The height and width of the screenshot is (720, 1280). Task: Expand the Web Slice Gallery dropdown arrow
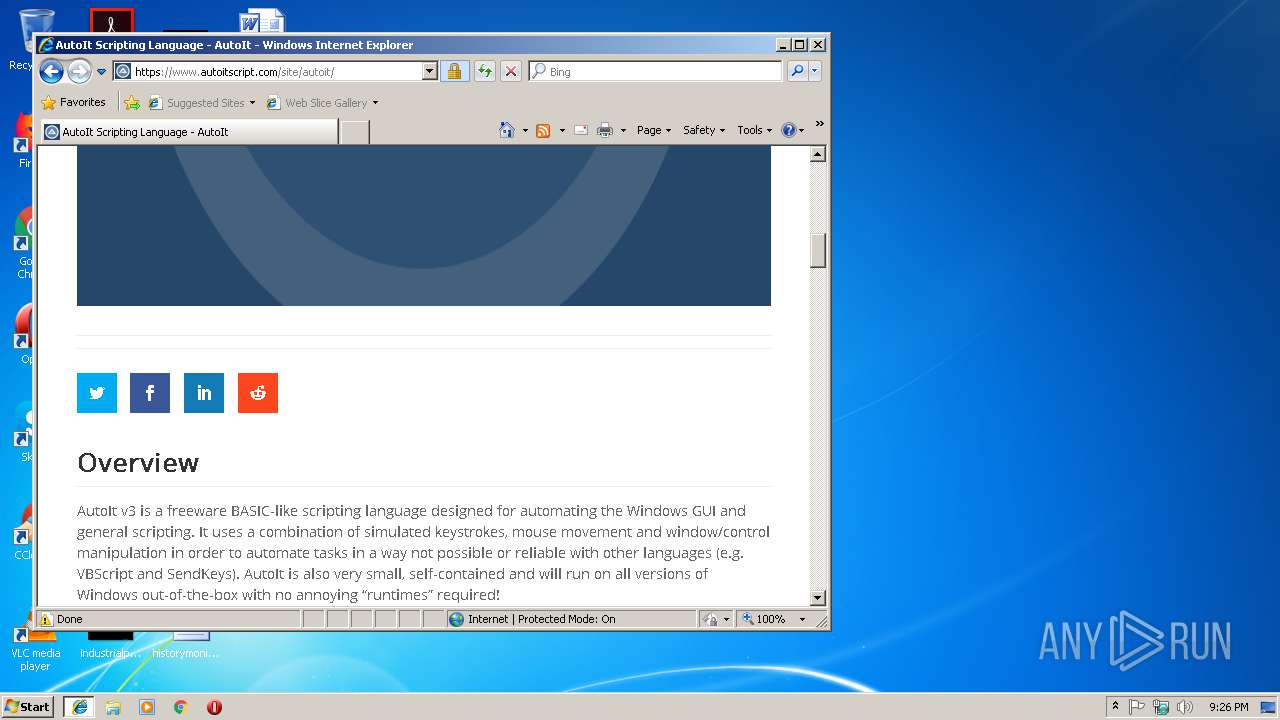(x=375, y=103)
